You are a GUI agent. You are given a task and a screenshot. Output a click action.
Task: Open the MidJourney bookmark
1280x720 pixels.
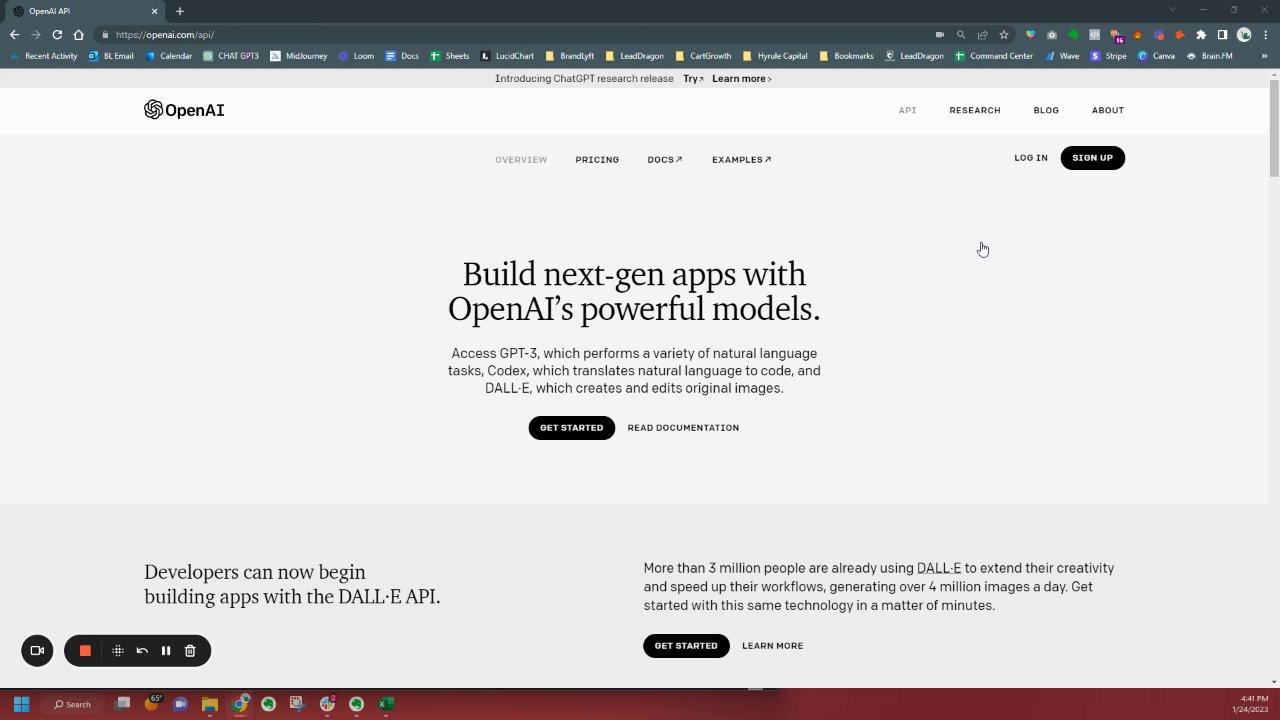pos(299,56)
